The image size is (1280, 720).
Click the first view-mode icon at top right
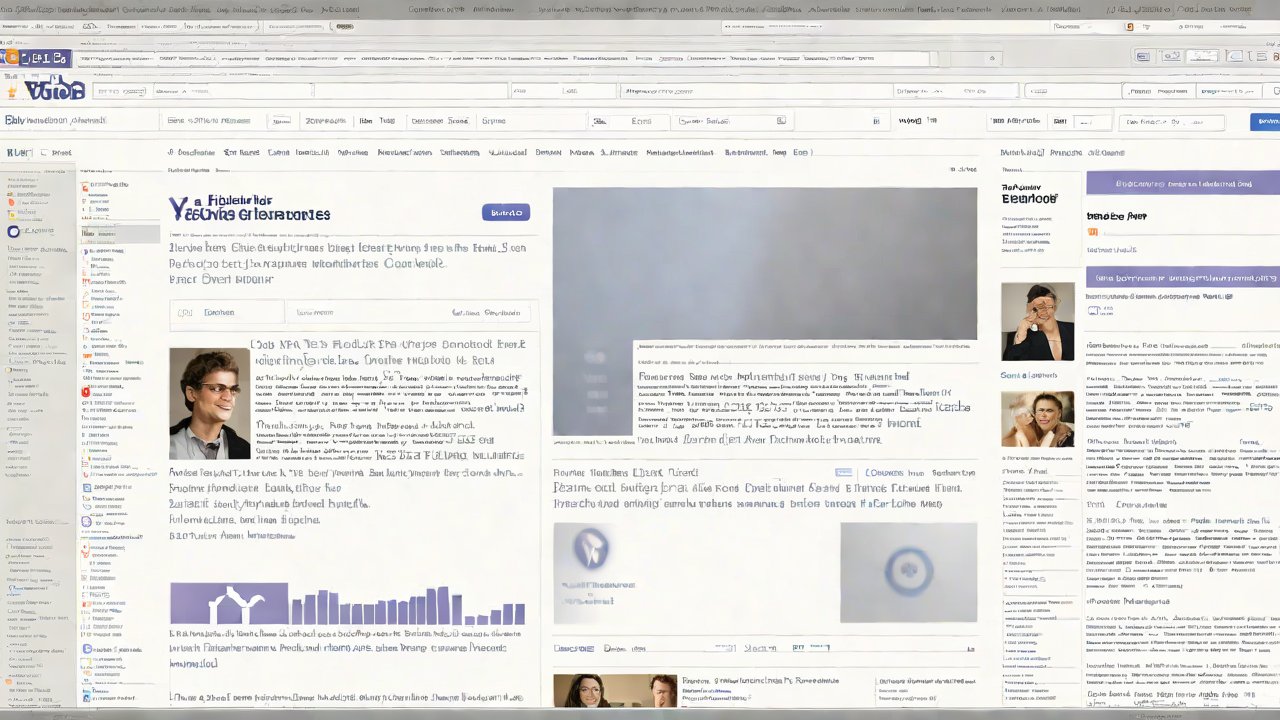point(1145,57)
